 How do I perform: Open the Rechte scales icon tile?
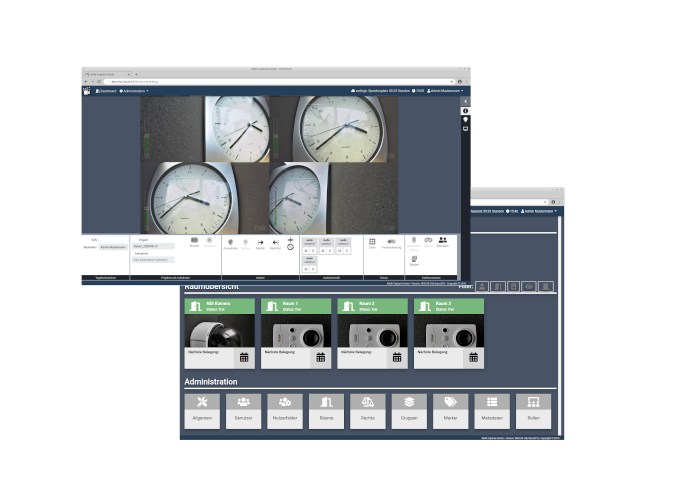point(367,410)
